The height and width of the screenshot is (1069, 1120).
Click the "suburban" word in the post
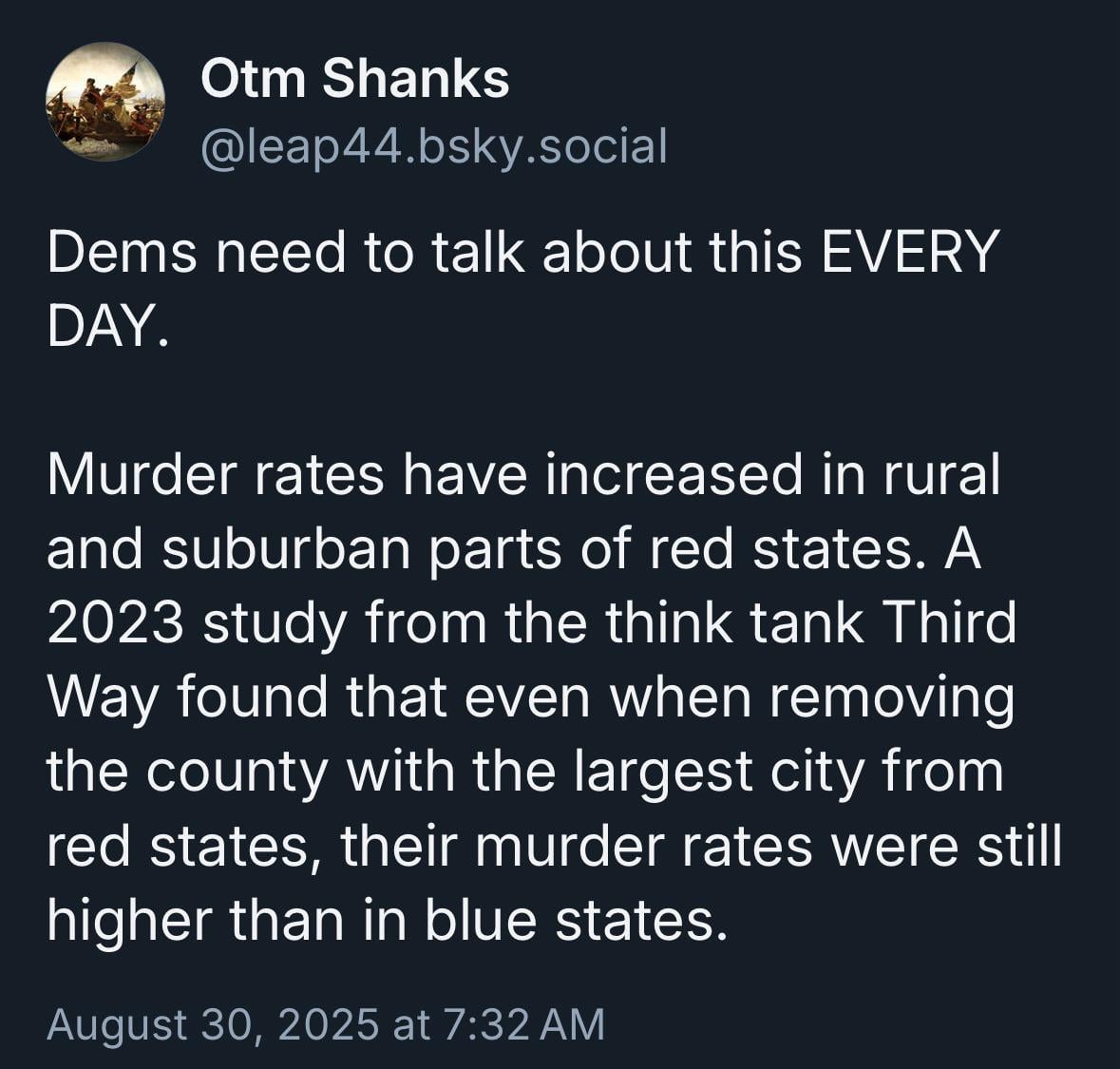click(x=286, y=549)
